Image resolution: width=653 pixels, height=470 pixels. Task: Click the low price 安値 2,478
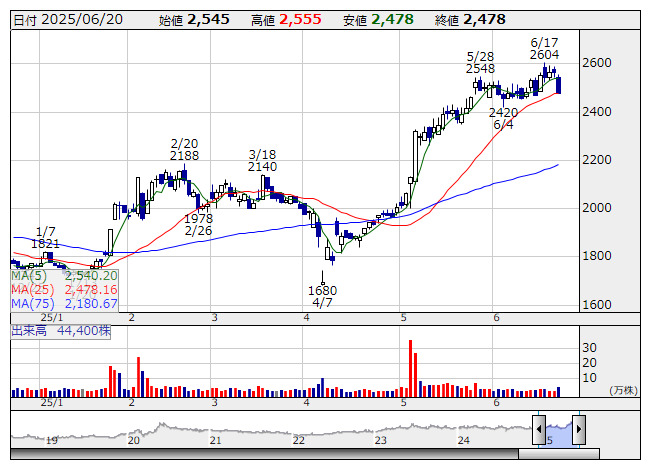(379, 20)
